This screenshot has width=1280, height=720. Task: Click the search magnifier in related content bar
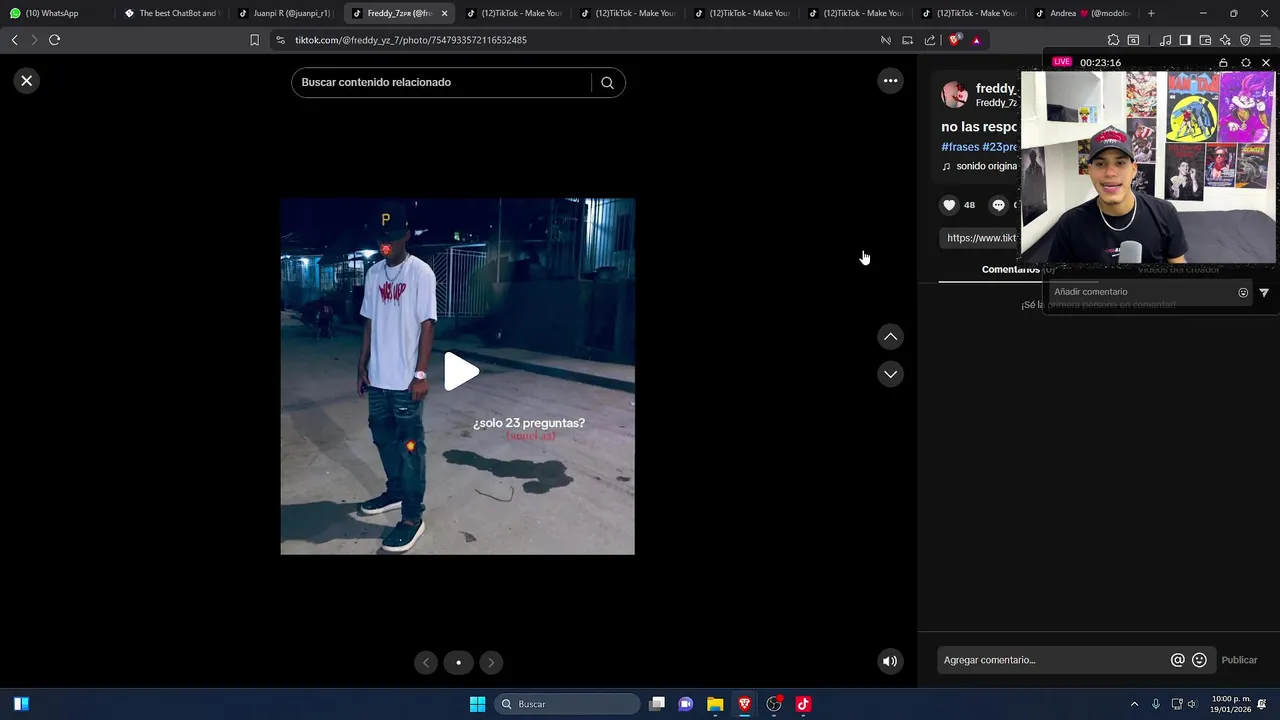click(607, 83)
